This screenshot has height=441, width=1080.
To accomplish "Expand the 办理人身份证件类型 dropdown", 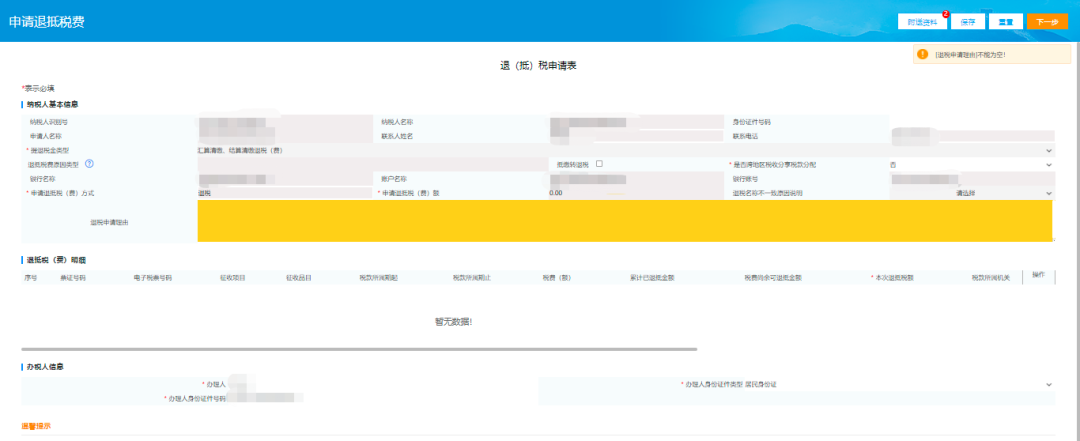I will click(1049, 384).
